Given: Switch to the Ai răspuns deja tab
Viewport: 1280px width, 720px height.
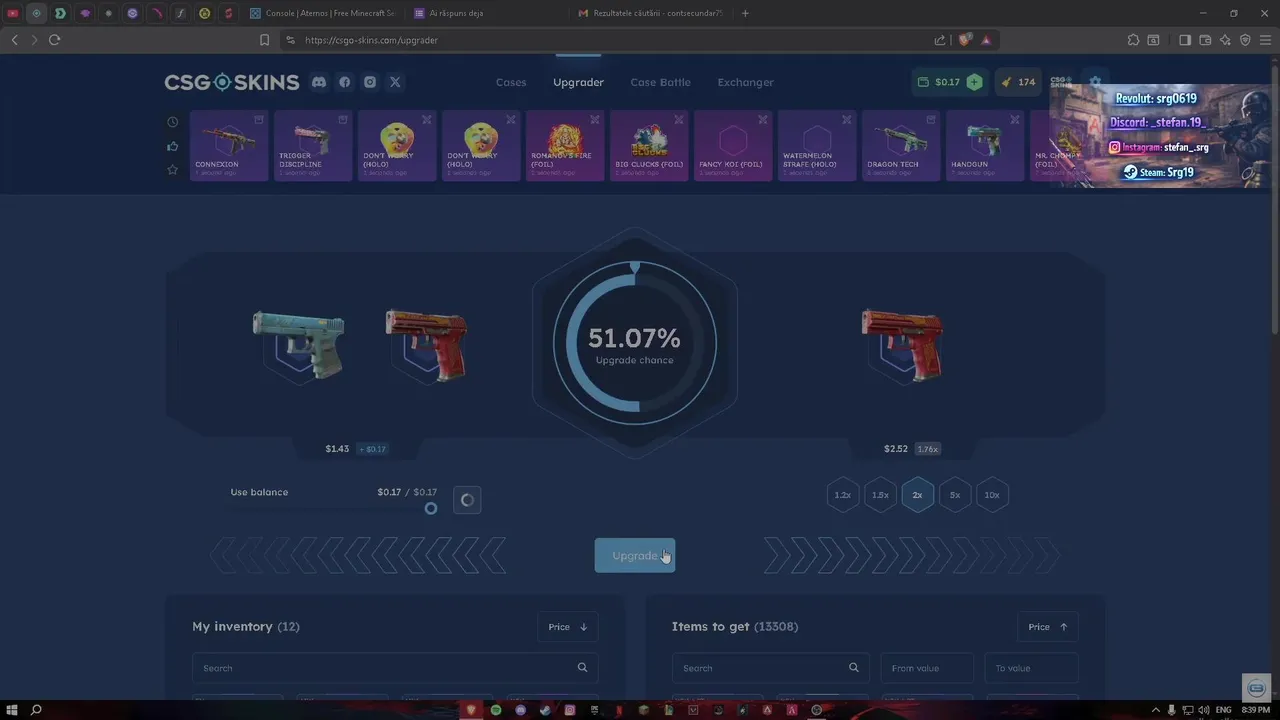Looking at the screenshot, I should pos(485,13).
